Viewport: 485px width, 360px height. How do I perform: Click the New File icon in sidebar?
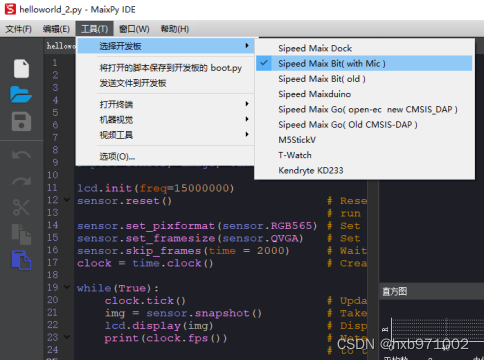point(21,69)
